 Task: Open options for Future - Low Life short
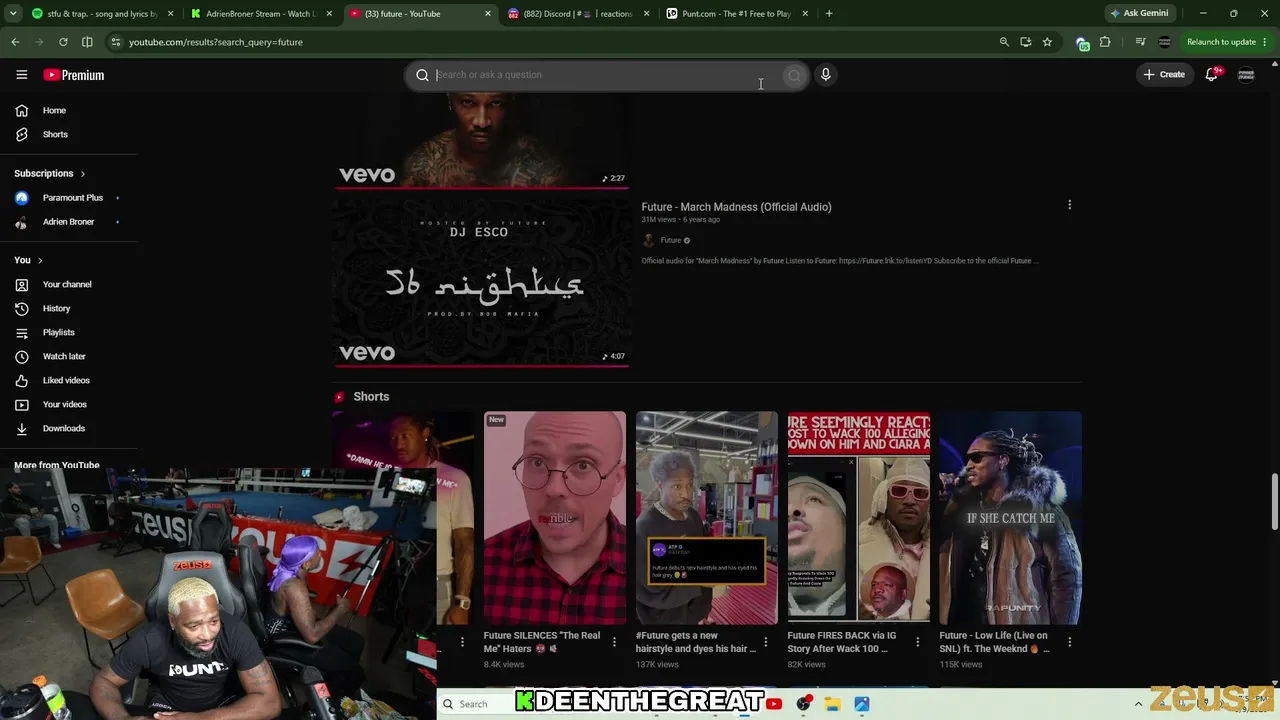tap(1069, 641)
